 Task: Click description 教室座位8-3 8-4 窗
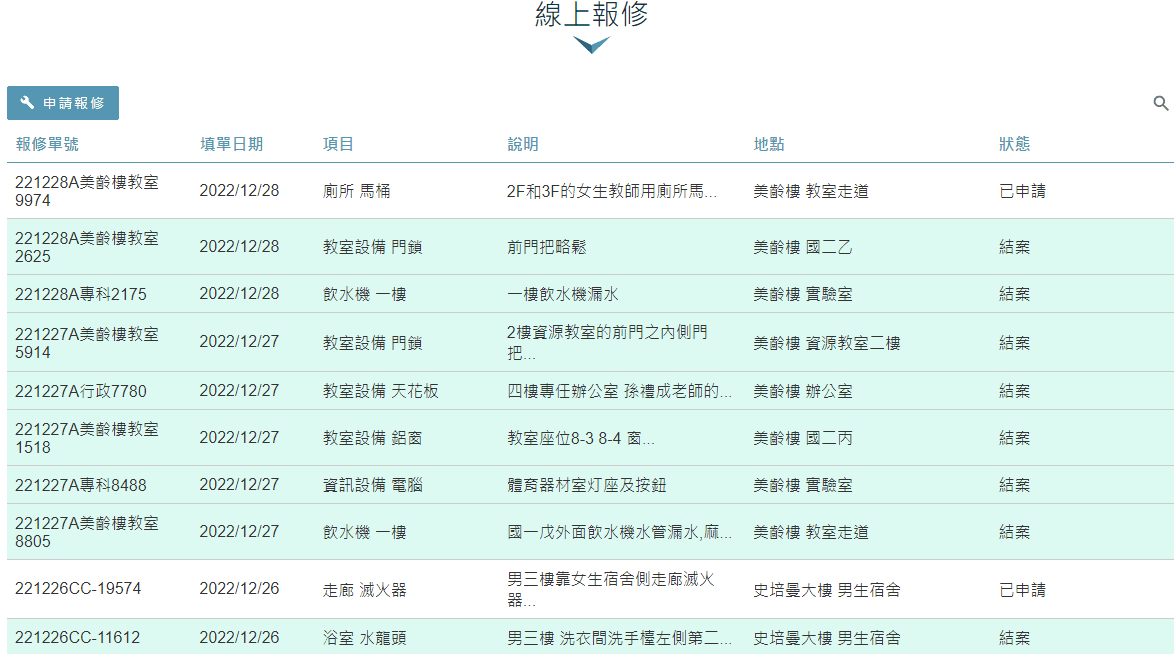[580, 438]
